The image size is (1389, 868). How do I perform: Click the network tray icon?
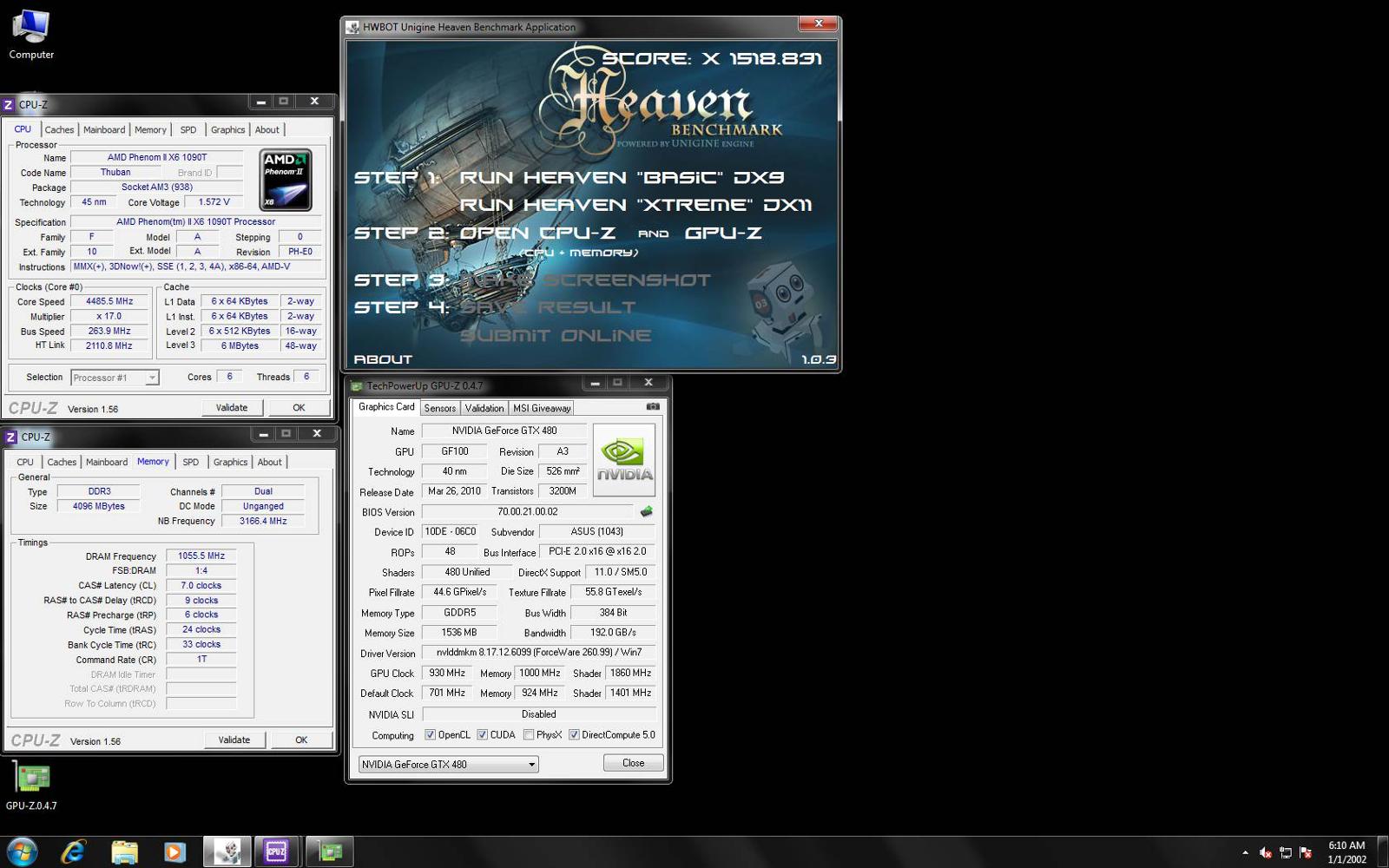tap(1286, 853)
